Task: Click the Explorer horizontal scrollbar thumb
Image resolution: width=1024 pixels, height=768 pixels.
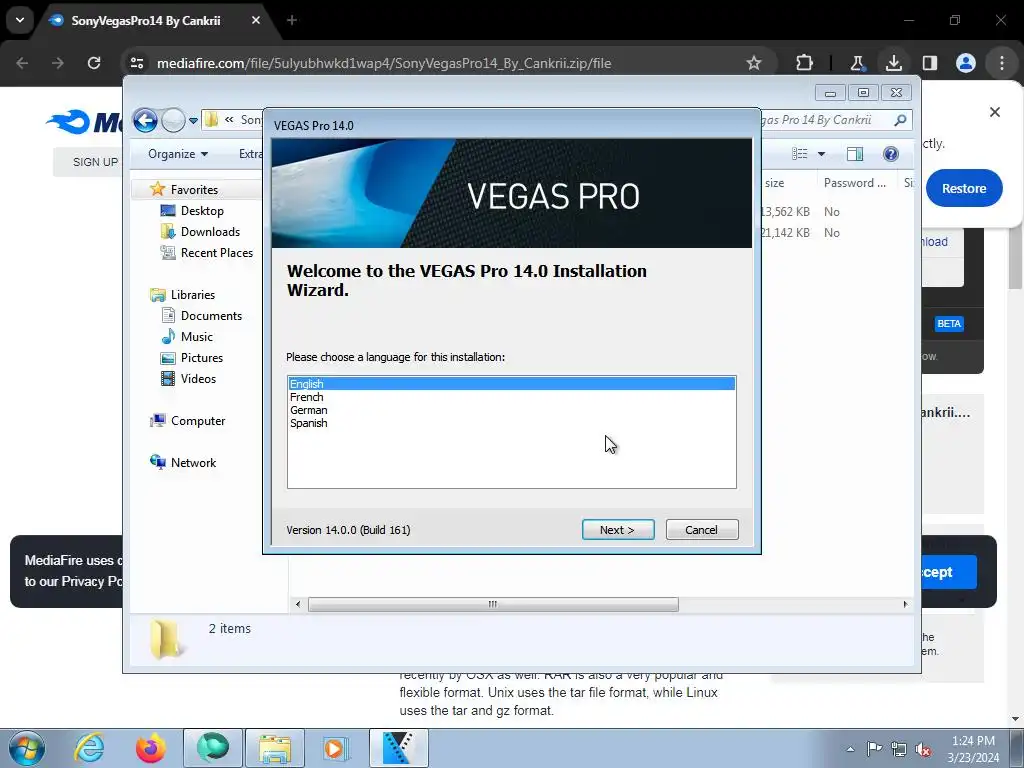Action: point(493,605)
